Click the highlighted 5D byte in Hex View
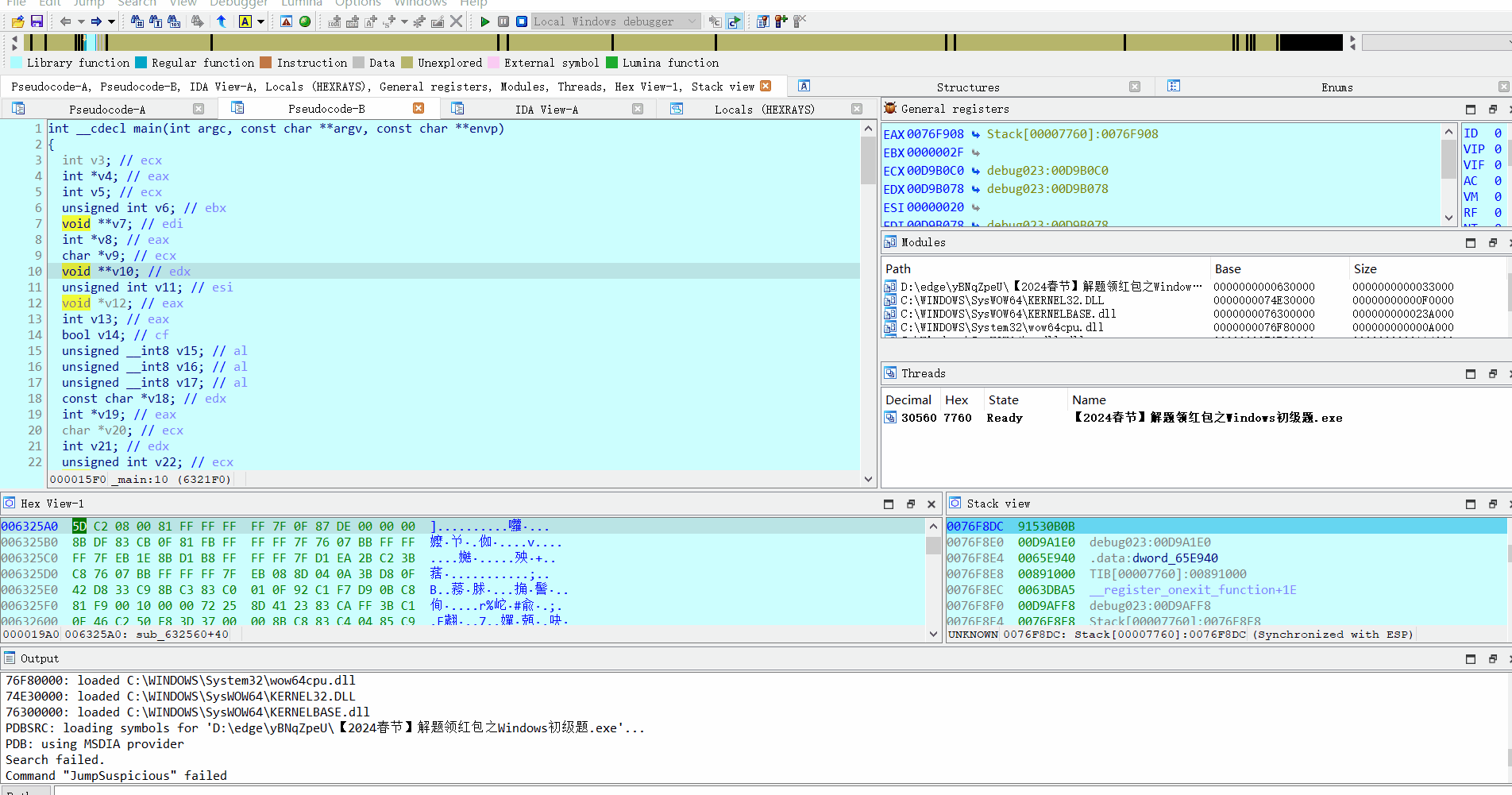This screenshot has height=795, width=1512. 79,527
